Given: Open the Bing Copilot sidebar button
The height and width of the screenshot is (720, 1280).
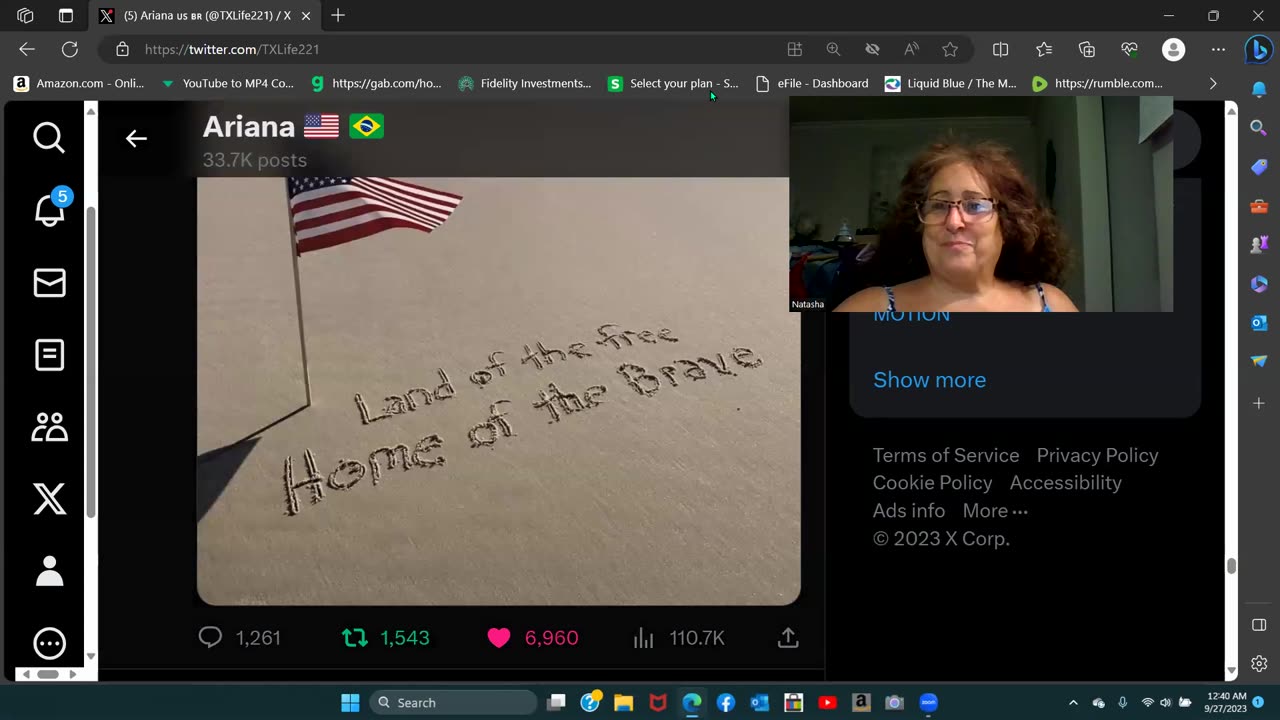Looking at the screenshot, I should tap(1259, 50).
